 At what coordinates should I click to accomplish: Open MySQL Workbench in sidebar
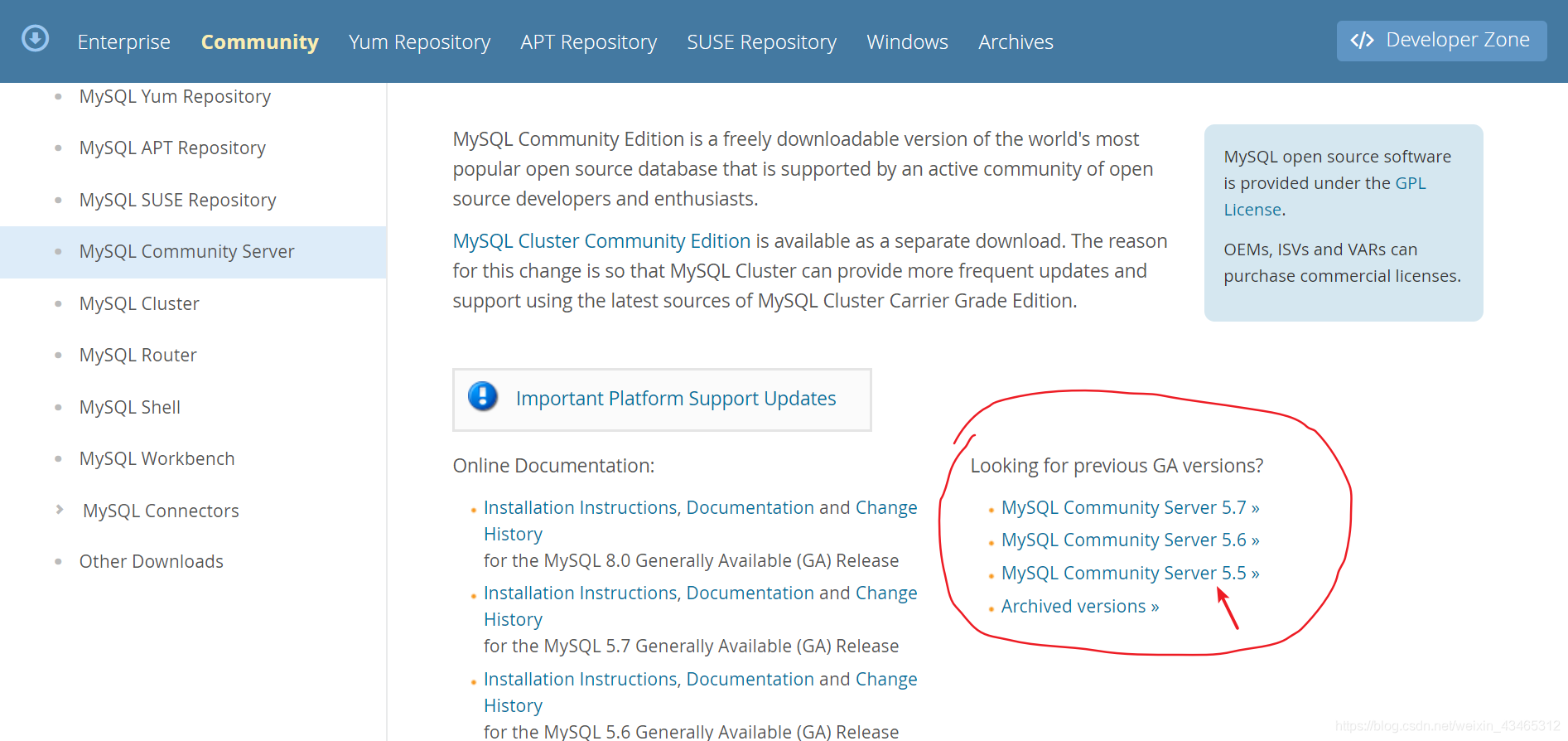(157, 459)
